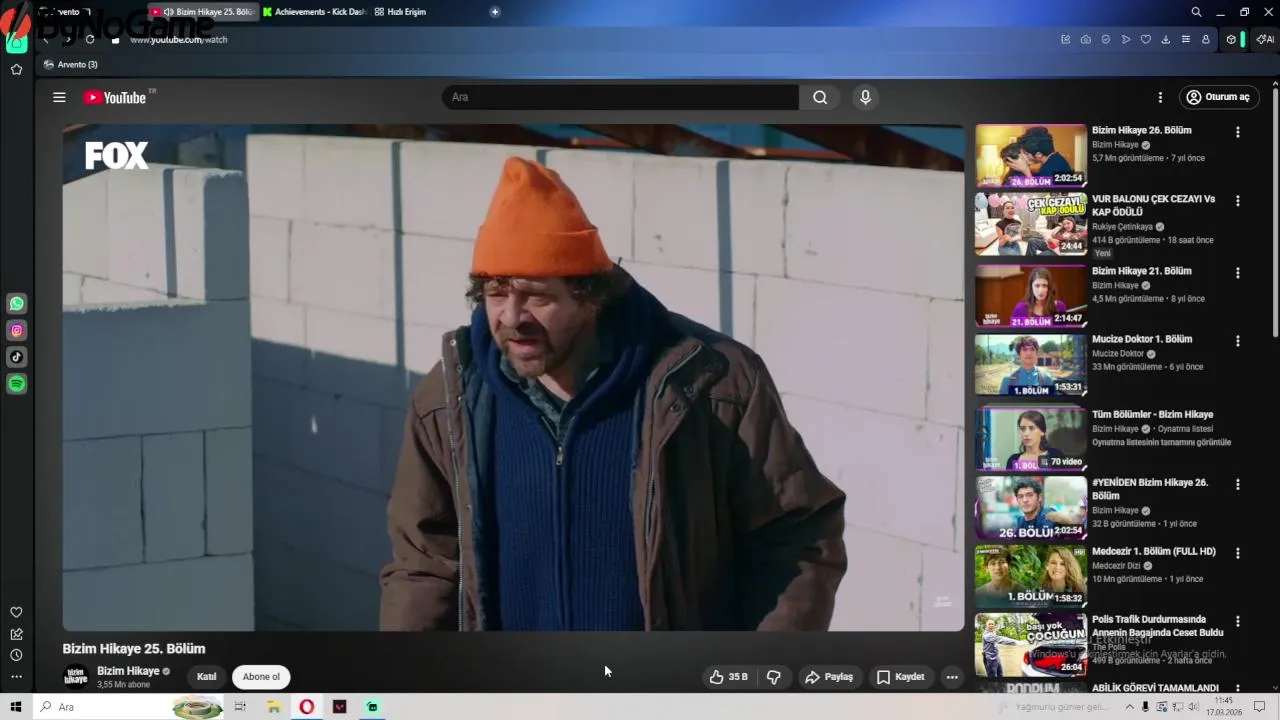Click the main video player frame
The height and width of the screenshot is (720, 1280).
(513, 377)
